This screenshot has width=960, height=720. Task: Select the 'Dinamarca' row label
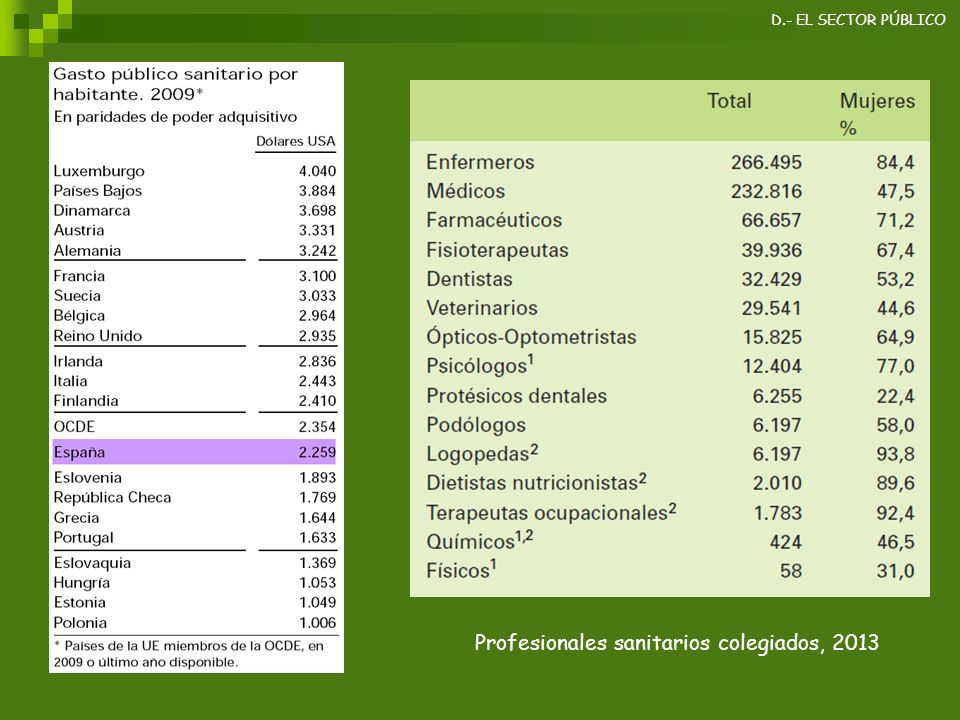pyautogui.click(x=92, y=211)
